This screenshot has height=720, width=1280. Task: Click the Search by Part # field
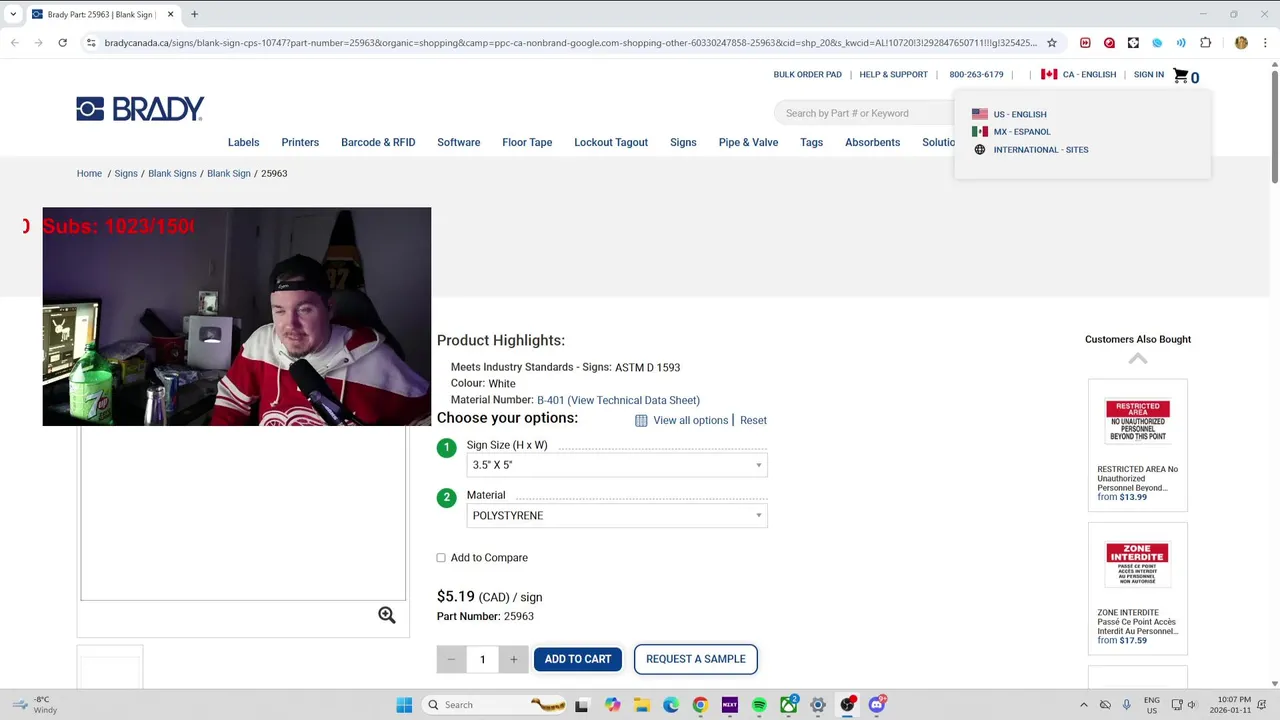865,113
